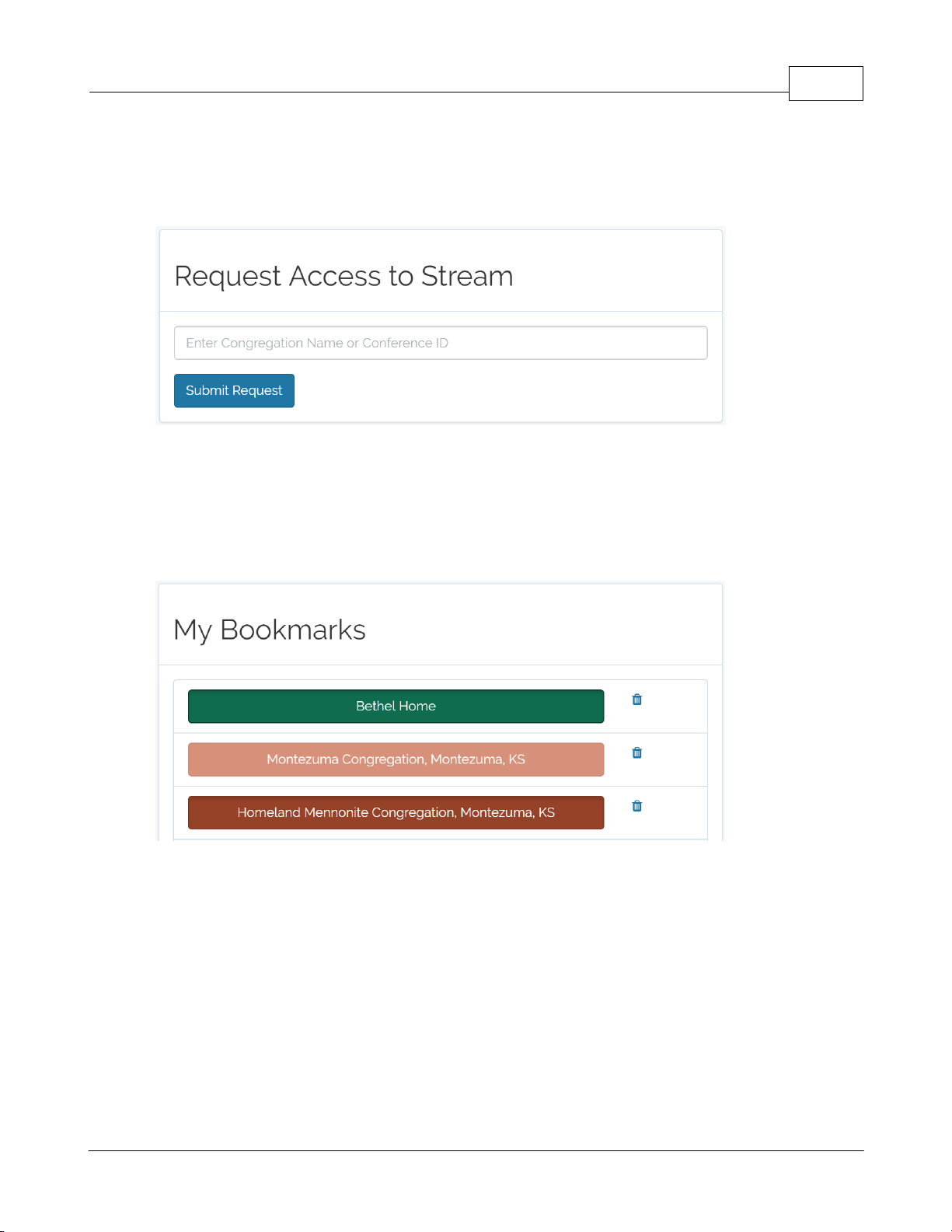952x1232 pixels.
Task: Click blank space right of Montezuma trash icon
Action: point(675,759)
